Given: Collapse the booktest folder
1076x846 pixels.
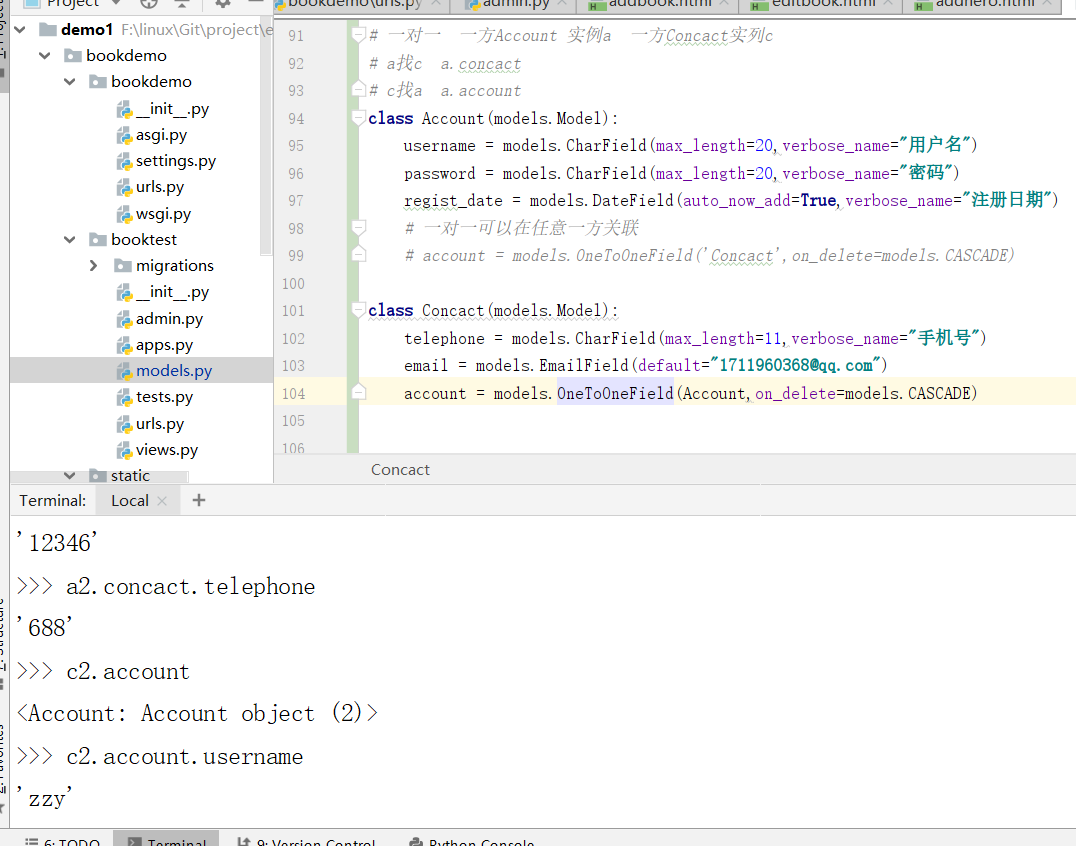Looking at the screenshot, I should coord(69,239).
